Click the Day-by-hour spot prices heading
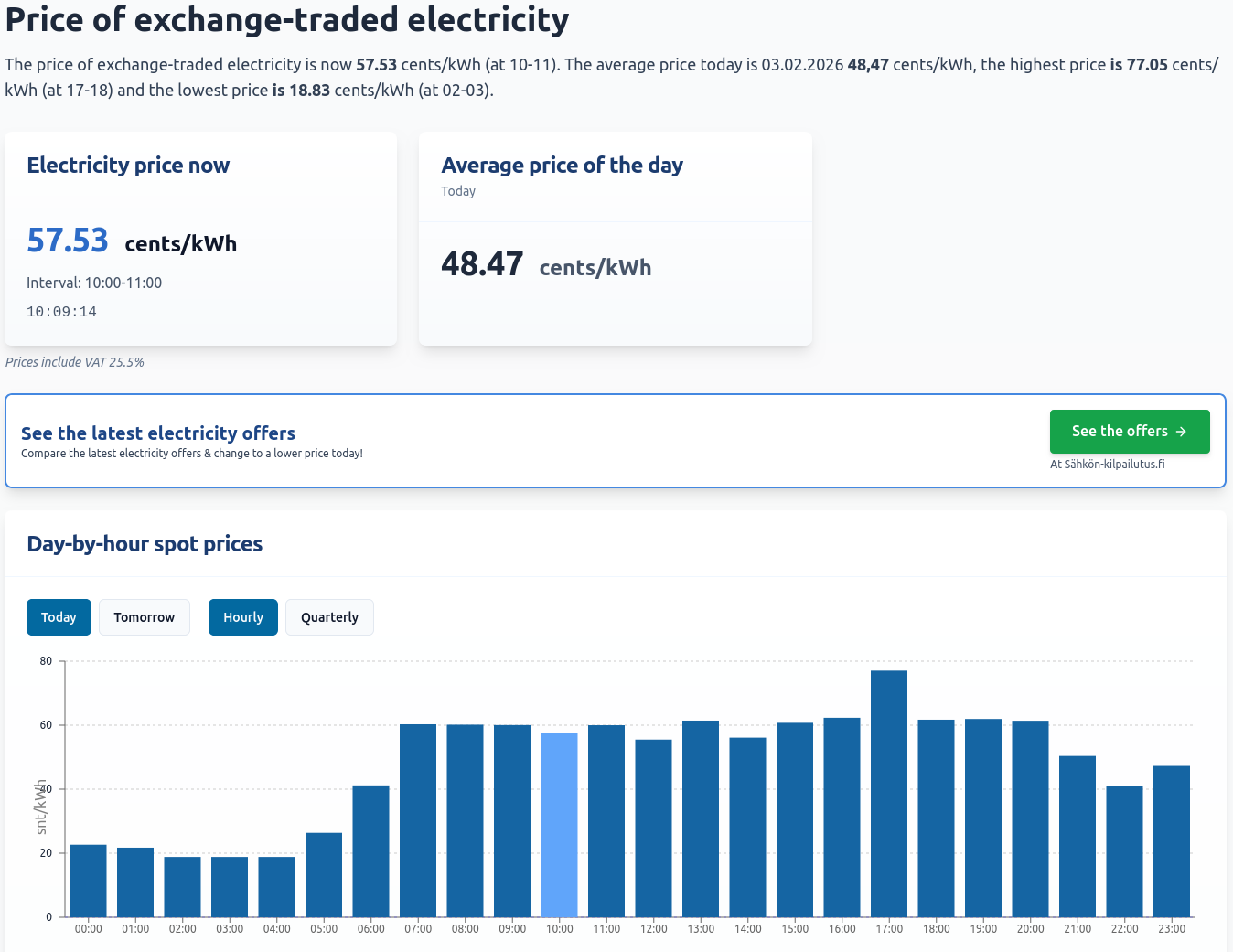 pyautogui.click(x=145, y=544)
